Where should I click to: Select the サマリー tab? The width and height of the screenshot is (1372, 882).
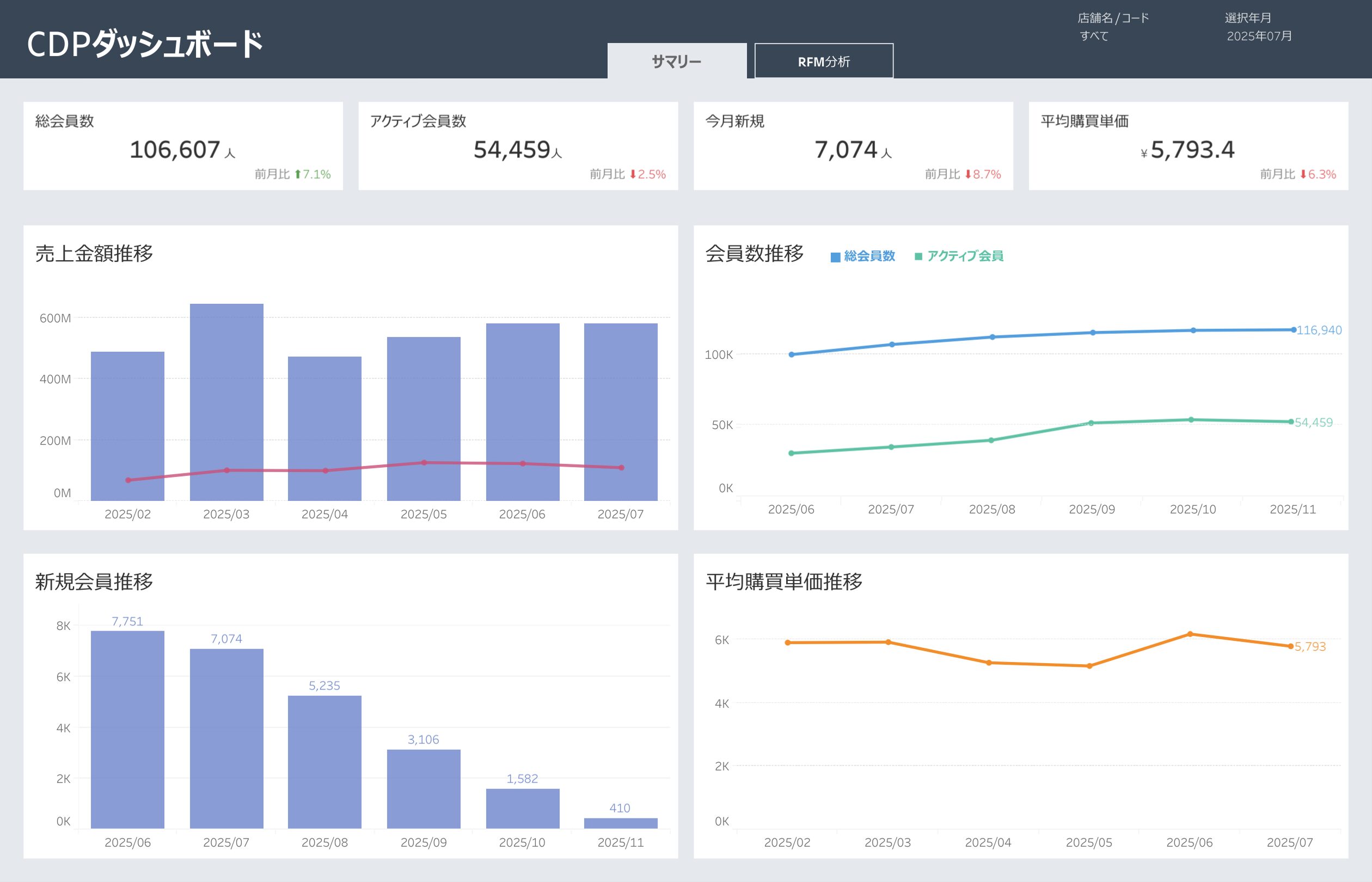click(x=676, y=62)
